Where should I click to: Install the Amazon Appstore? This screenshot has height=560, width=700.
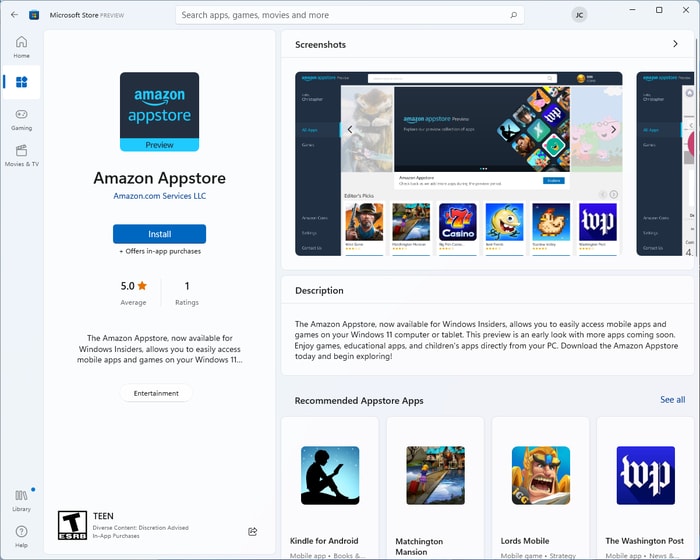coord(159,234)
